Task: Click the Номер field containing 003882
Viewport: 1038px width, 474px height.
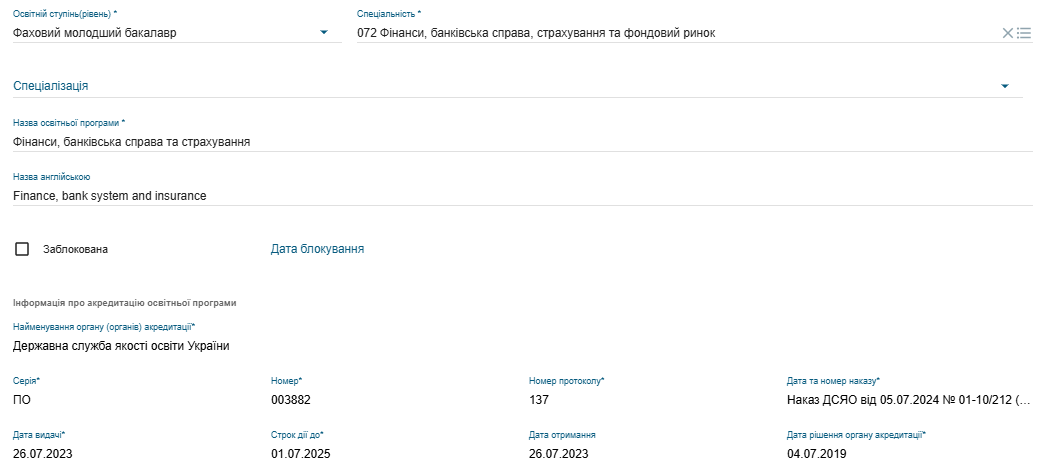Action: [x=393, y=400]
